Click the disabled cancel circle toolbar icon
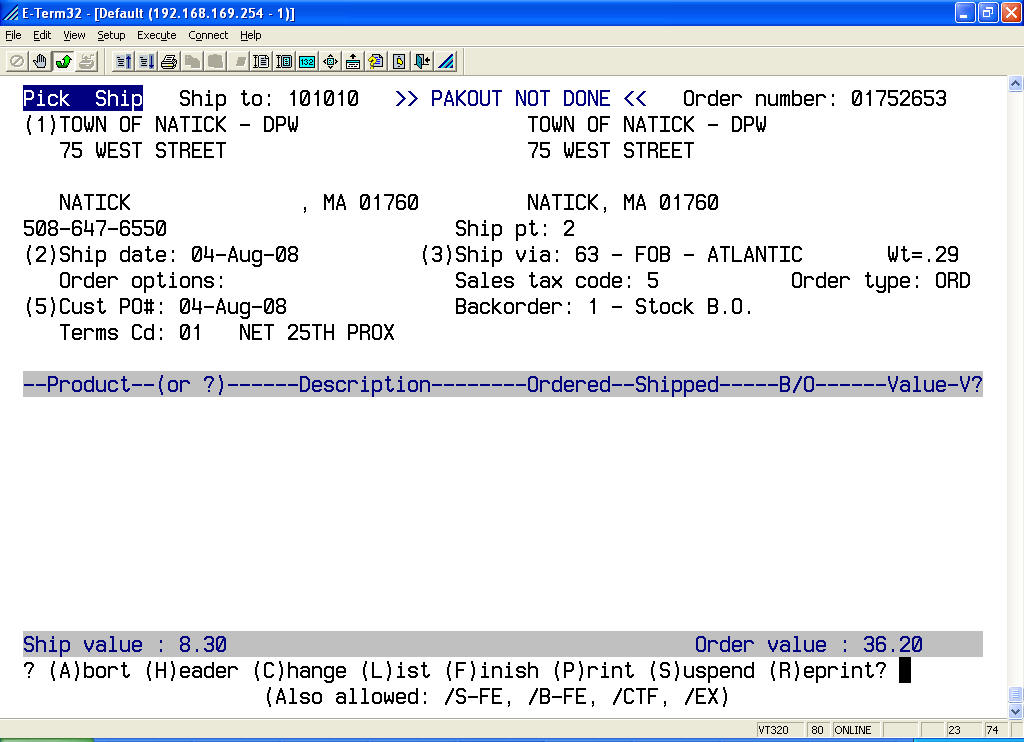 click(x=17, y=61)
